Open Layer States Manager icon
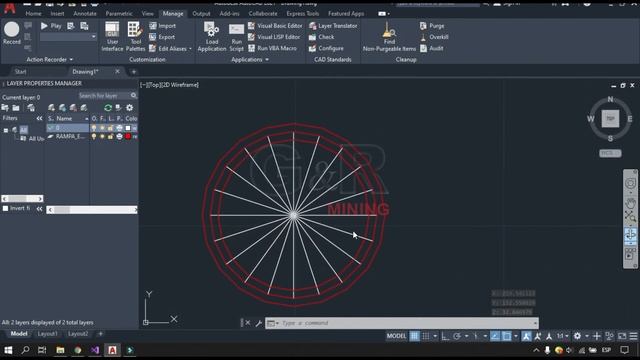 tap(31, 108)
